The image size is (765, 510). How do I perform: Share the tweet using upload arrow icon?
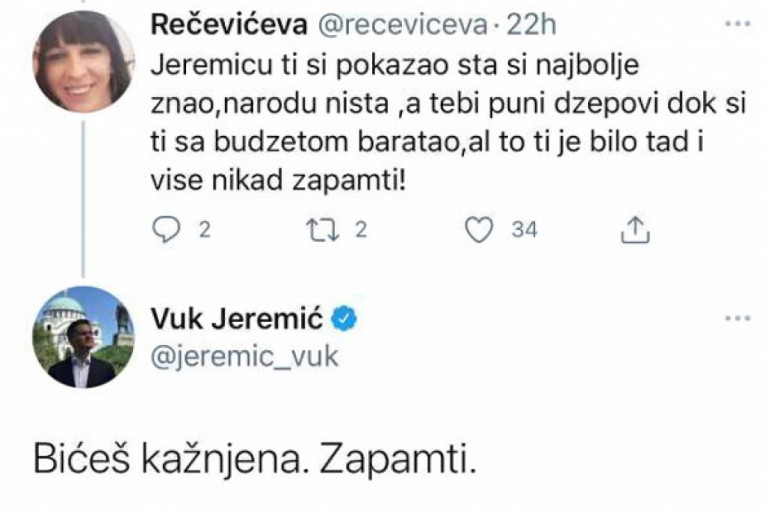(x=634, y=231)
